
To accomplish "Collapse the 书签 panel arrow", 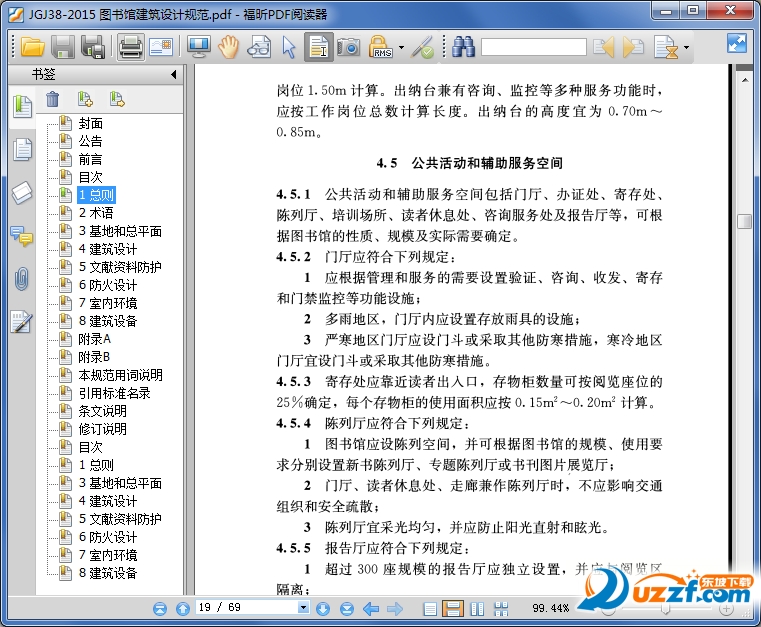I will pyautogui.click(x=174, y=74).
